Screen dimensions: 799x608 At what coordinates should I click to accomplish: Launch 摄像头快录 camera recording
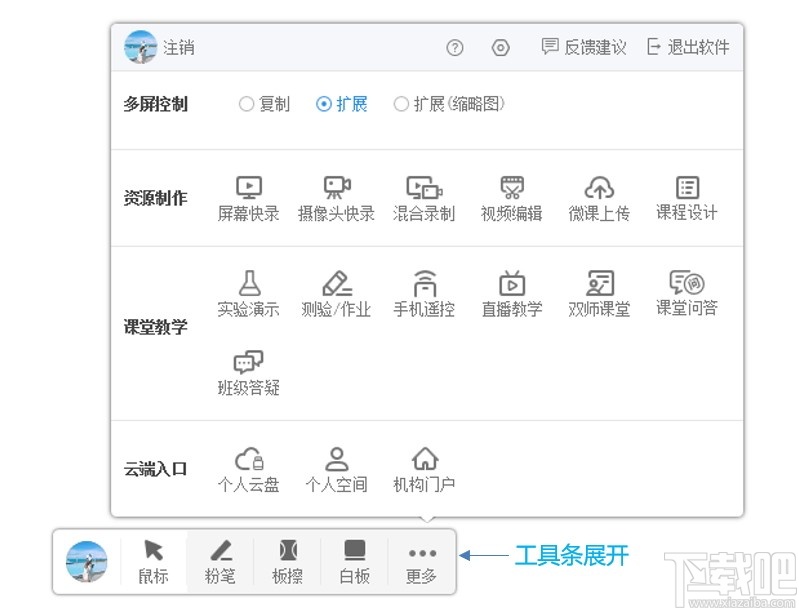(336, 199)
